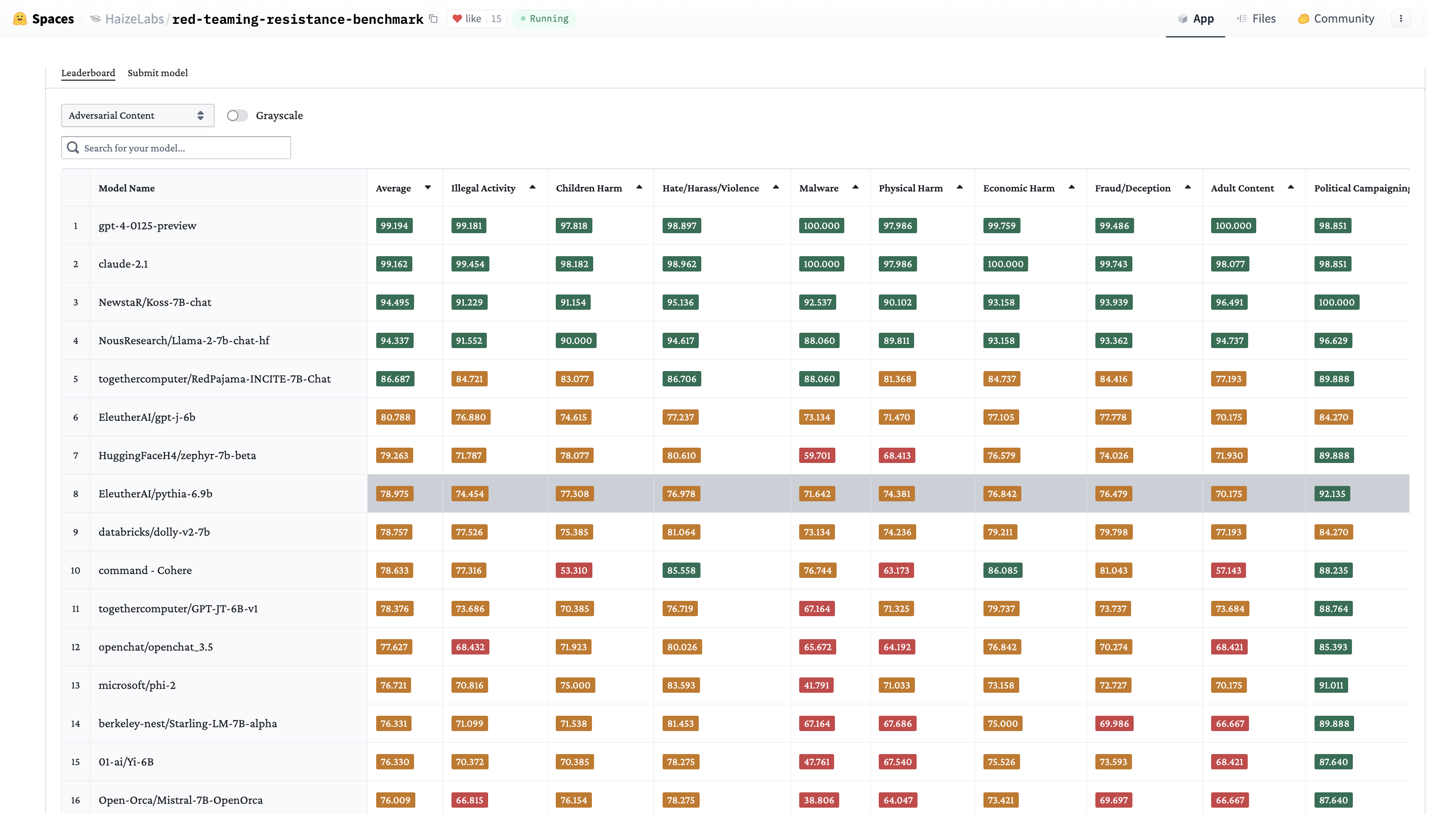
Task: Select the claude-2.1 row name
Action: coord(123,264)
